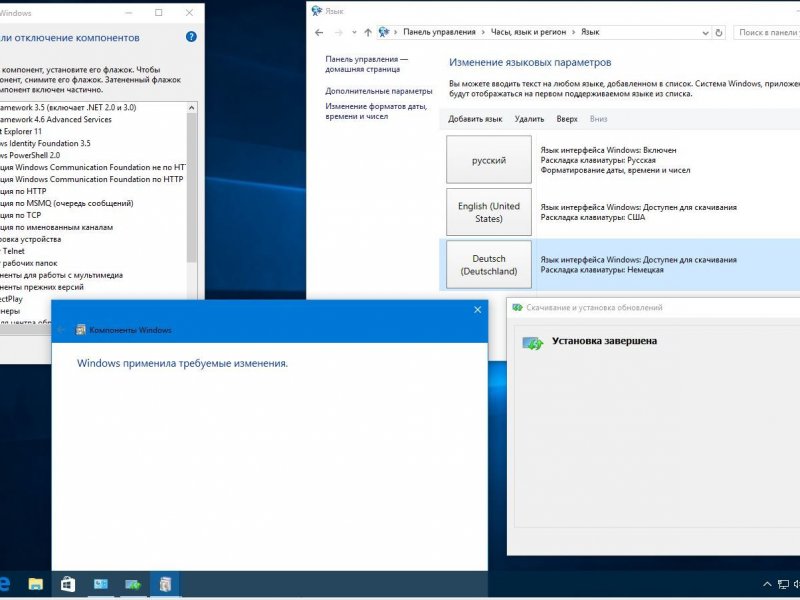
Task: Select the English (United States) language tile
Action: pyautogui.click(x=489, y=212)
